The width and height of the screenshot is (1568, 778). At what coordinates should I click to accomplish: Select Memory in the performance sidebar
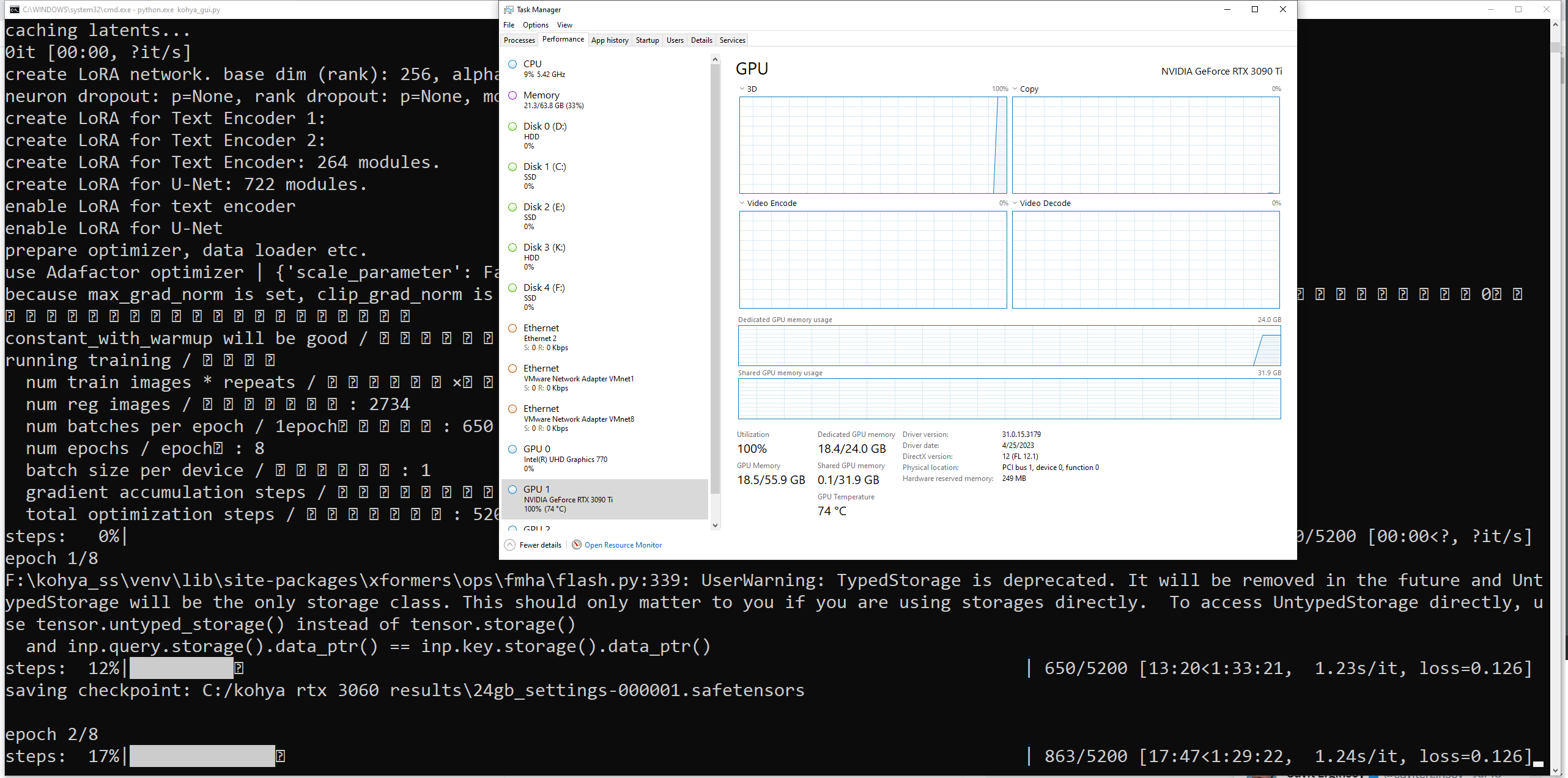(605, 100)
